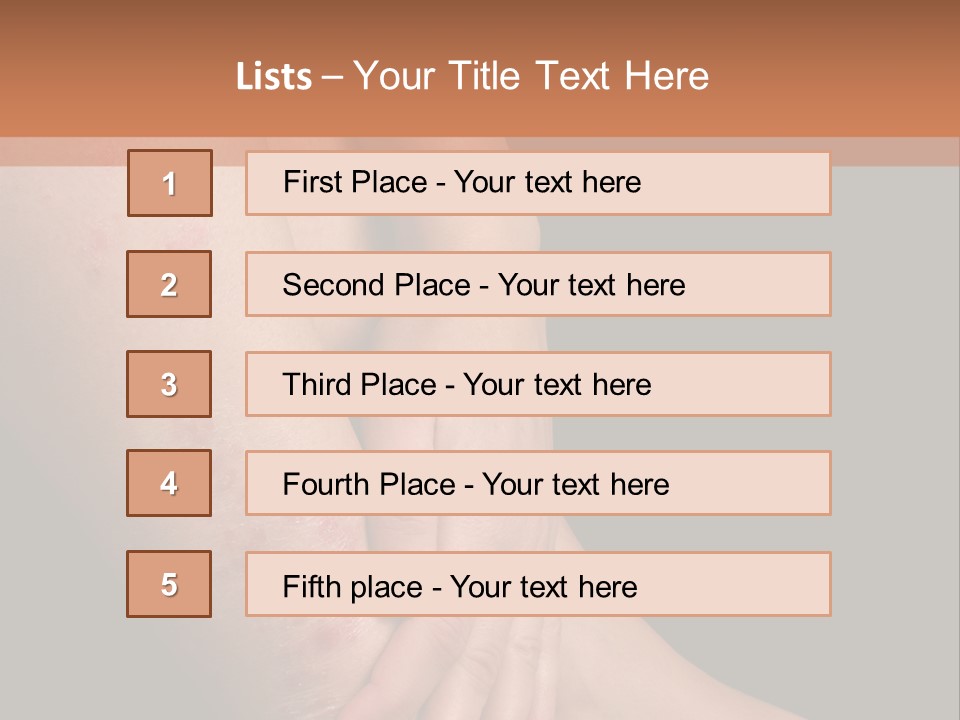Screen dimensions: 960x720
Task: Click the bold word Lists in title
Action: point(274,77)
